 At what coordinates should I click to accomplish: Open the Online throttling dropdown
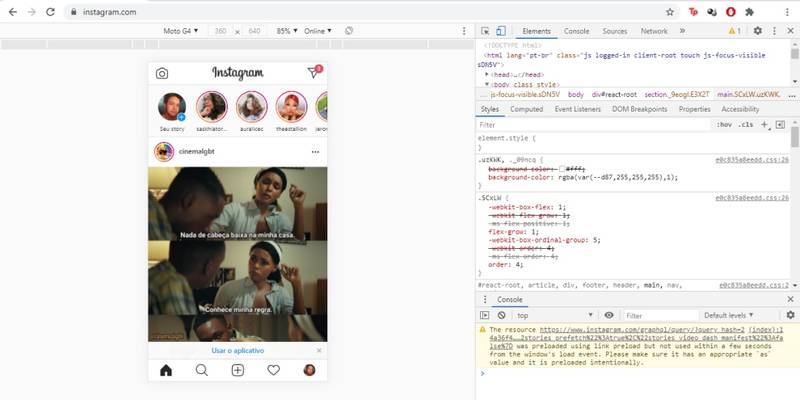coord(318,31)
